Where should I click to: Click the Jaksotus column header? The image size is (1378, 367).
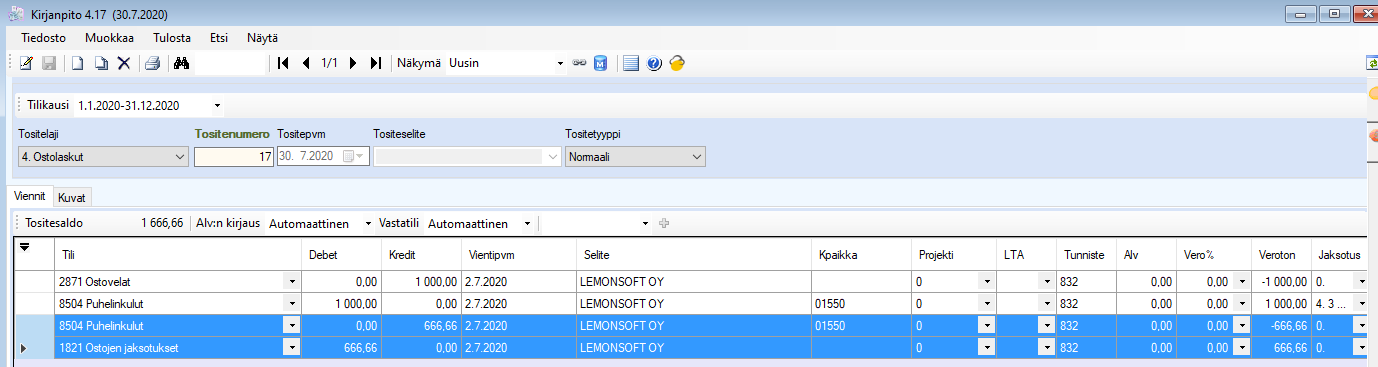(x=1340, y=254)
